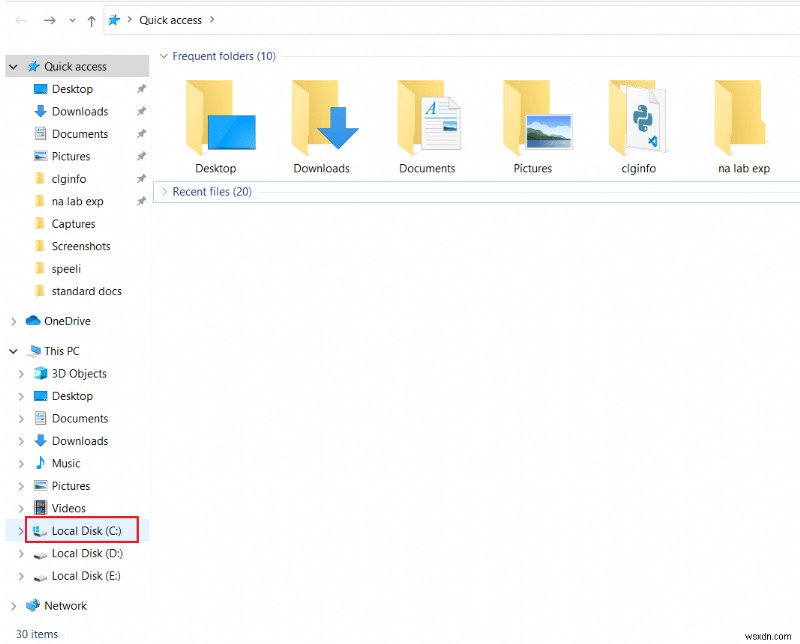Click pin icon next to na lab exp
Screen dimensions: 800x644
tap(141, 201)
